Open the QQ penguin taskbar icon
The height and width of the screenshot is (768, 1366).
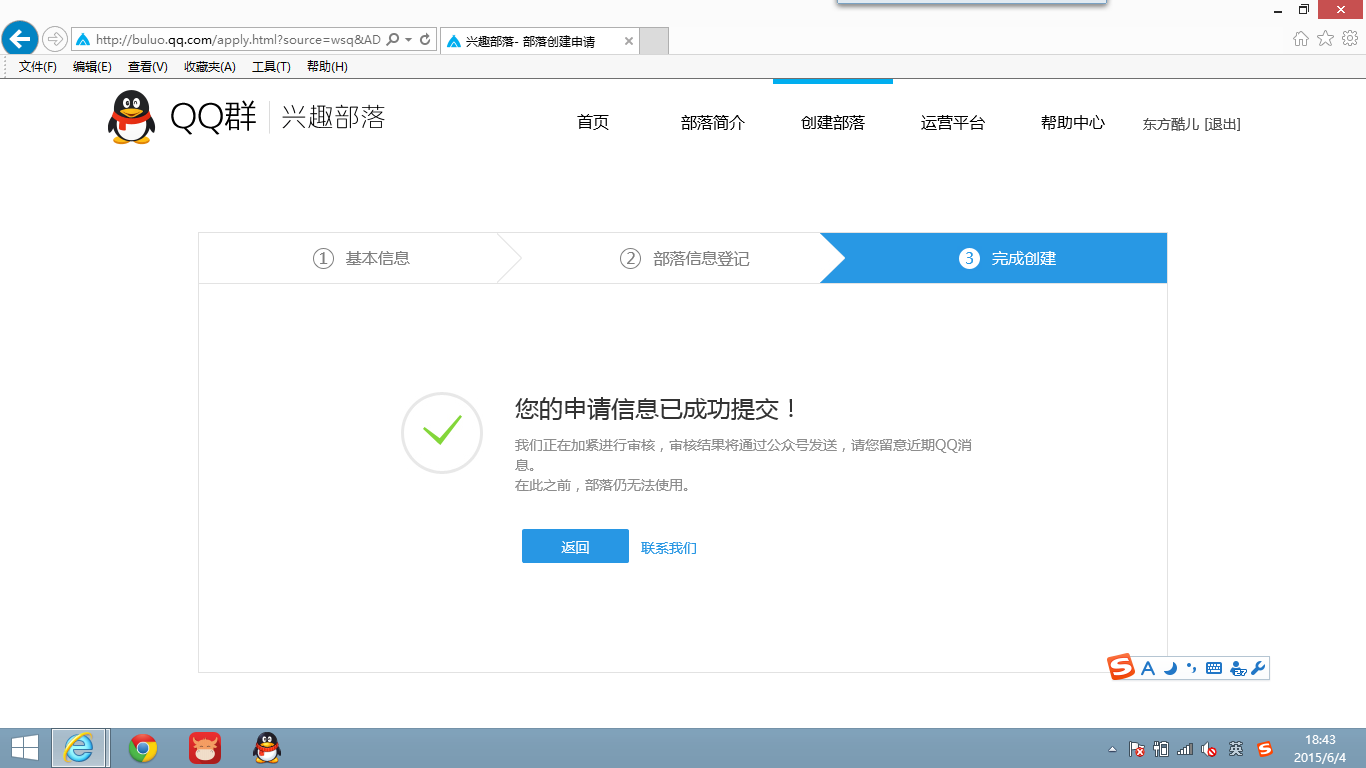tap(267, 748)
